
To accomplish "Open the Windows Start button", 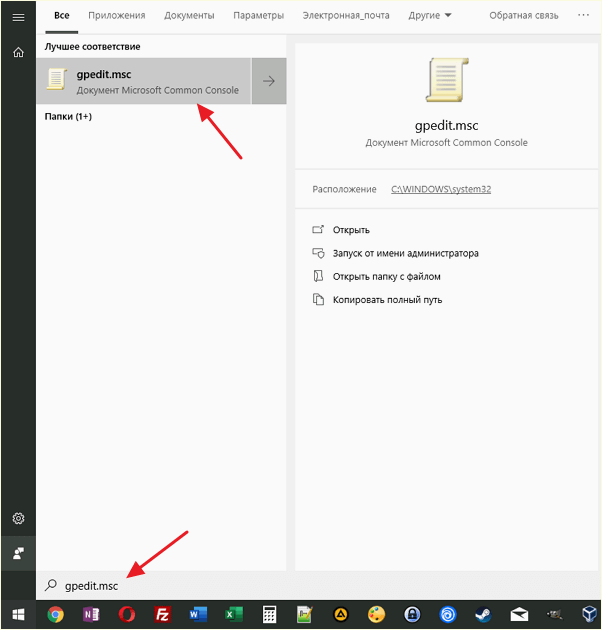I will pos(18,615).
